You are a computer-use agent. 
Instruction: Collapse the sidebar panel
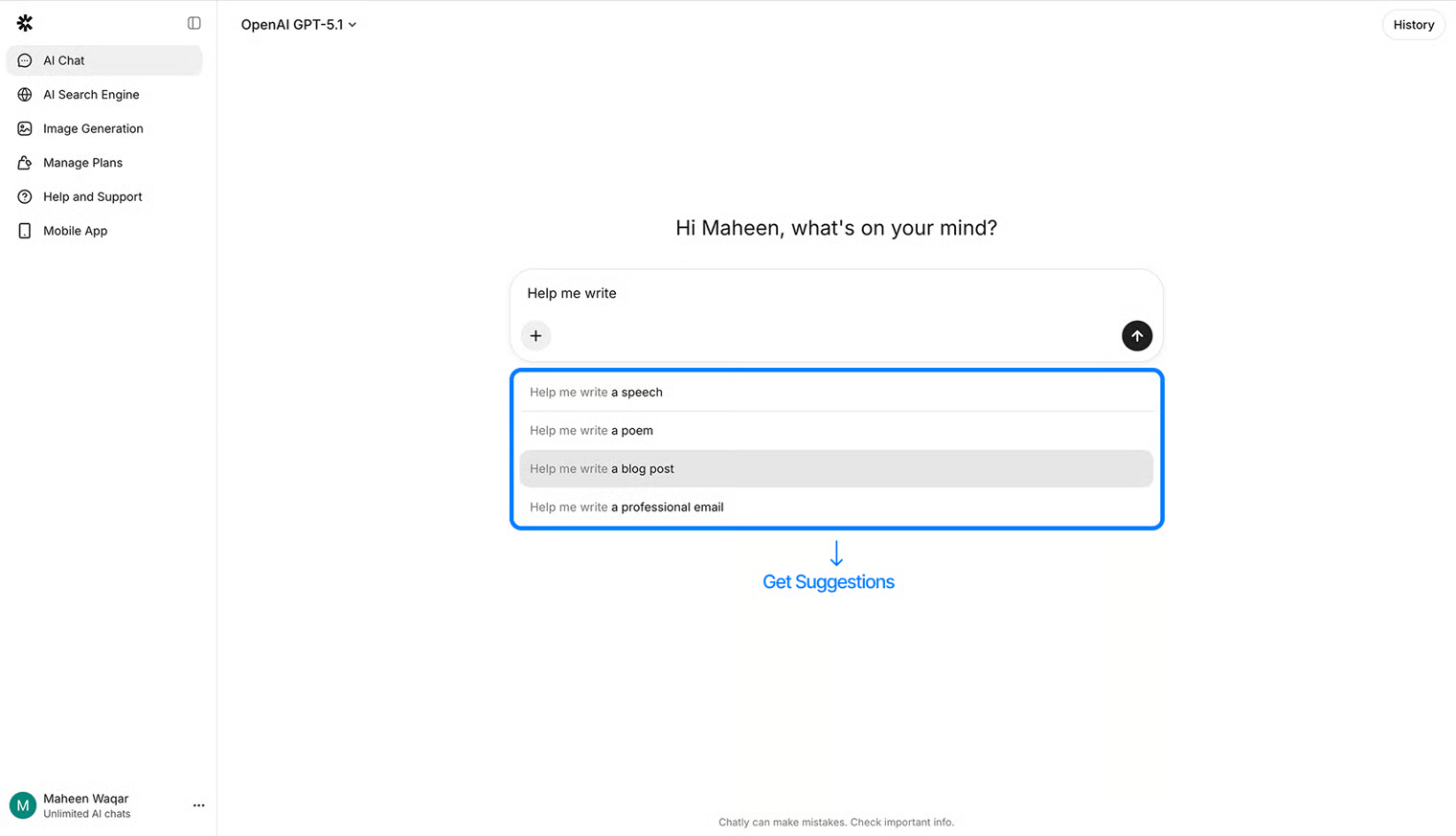pyautogui.click(x=194, y=23)
